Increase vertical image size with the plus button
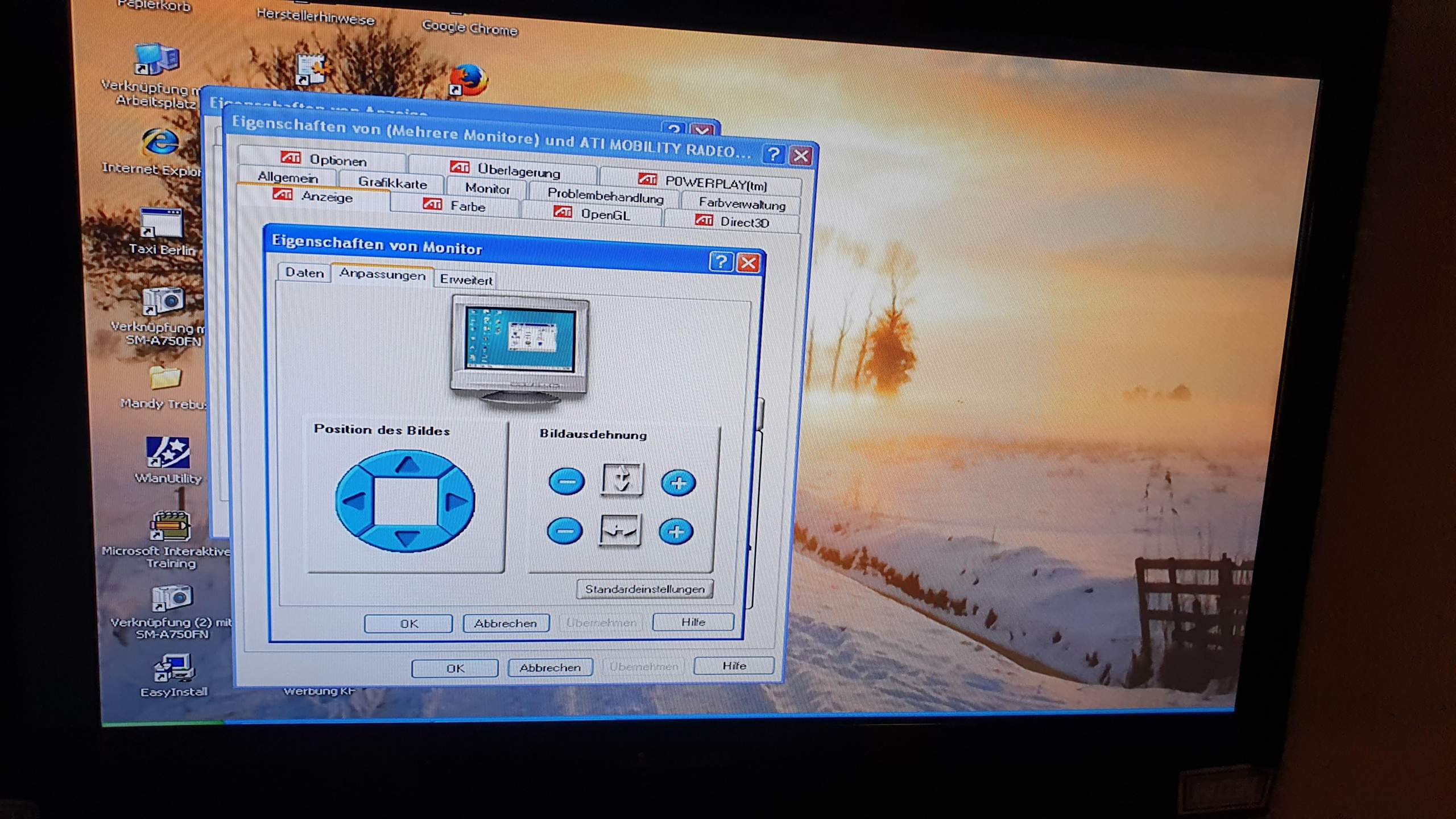 (678, 483)
